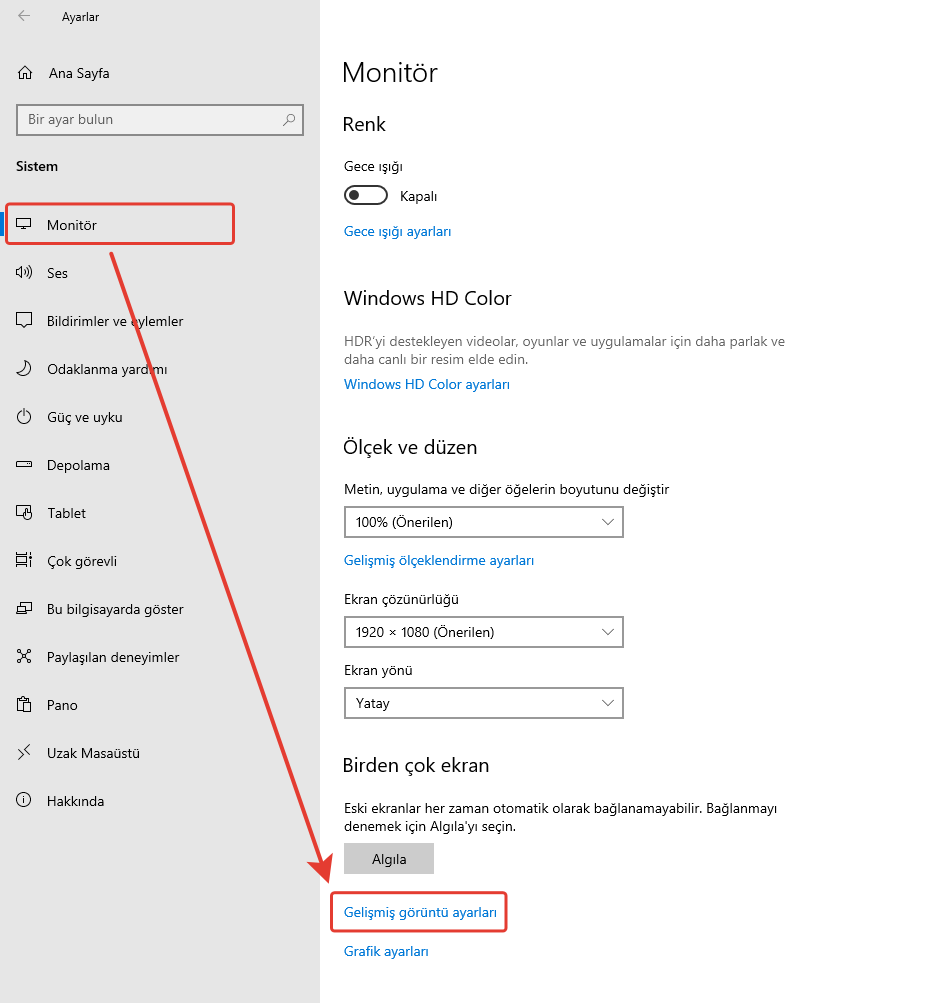Open the 100% (Önerilen) scaling dropdown
This screenshot has width=930, height=1003.
tap(483, 522)
